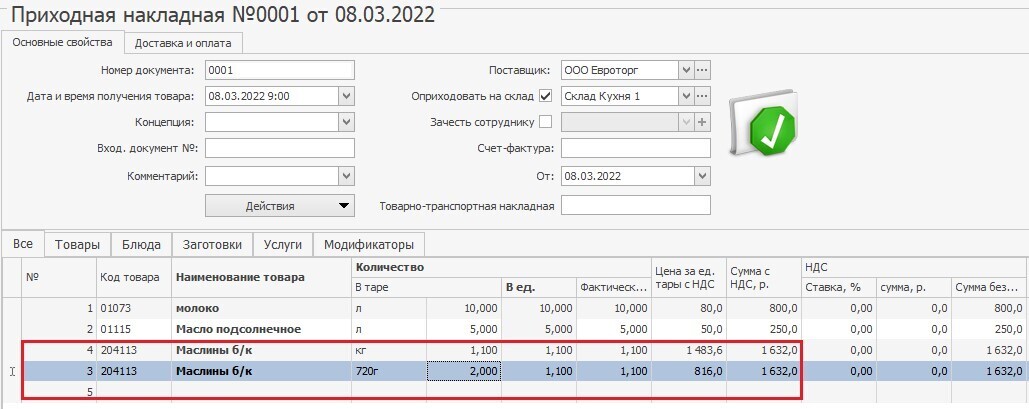Open the Дата и время получения товара dropdown

coord(347,96)
